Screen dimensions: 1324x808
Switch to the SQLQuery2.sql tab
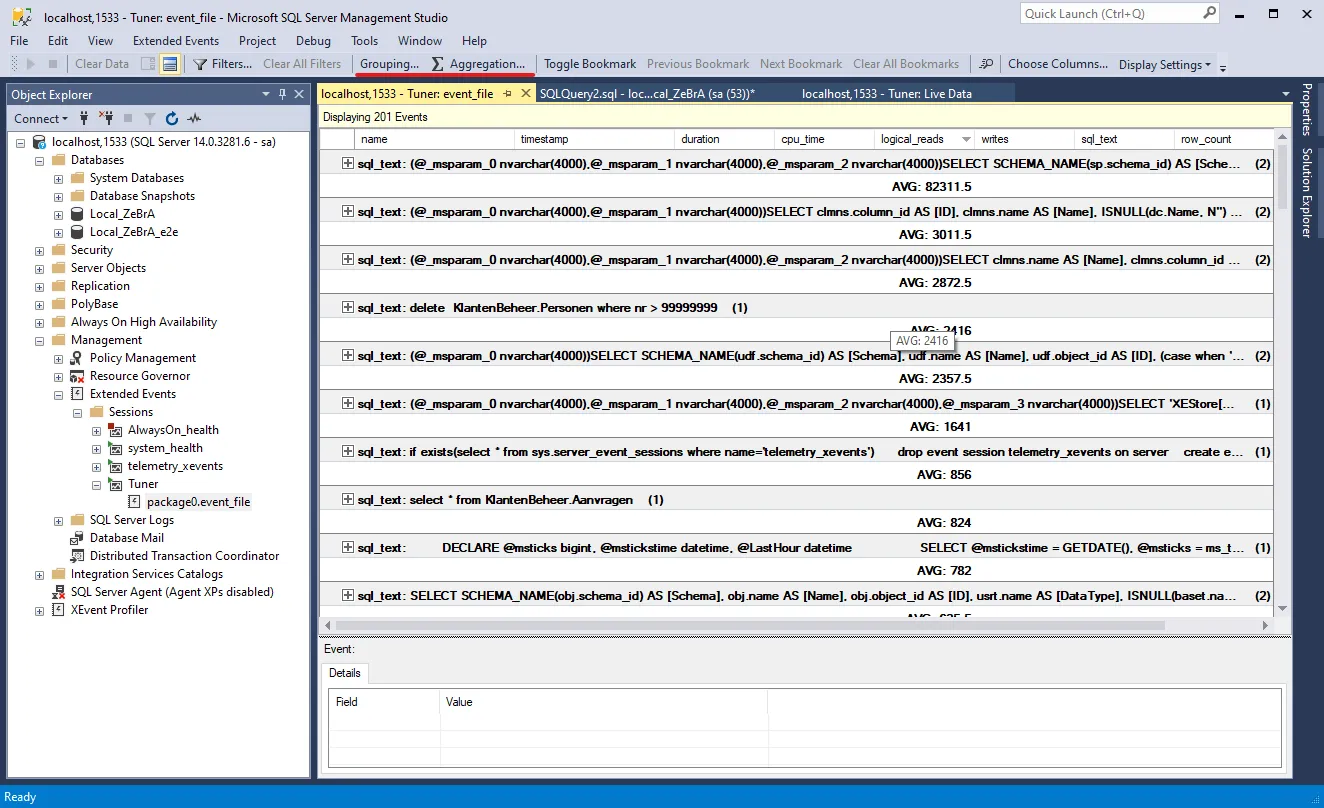pos(647,93)
